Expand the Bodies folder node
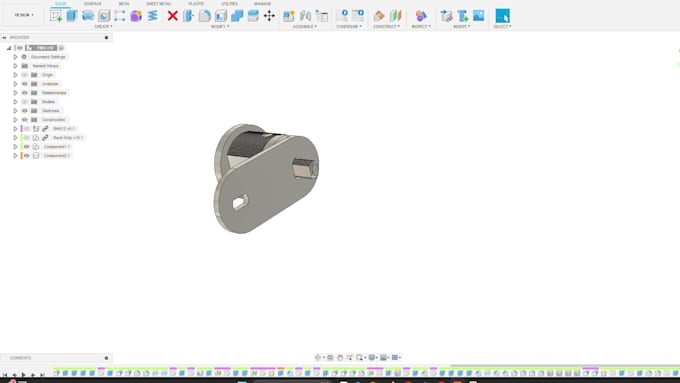 click(15, 102)
